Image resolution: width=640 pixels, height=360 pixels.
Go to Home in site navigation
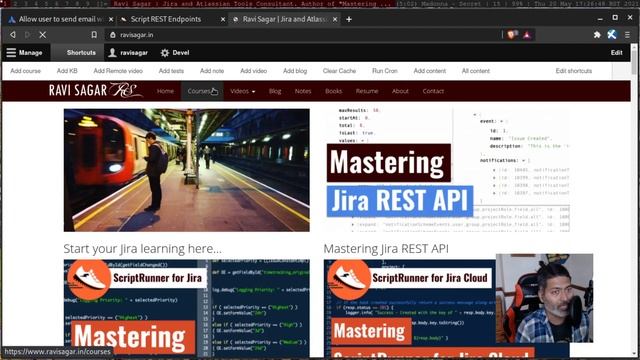[165, 91]
